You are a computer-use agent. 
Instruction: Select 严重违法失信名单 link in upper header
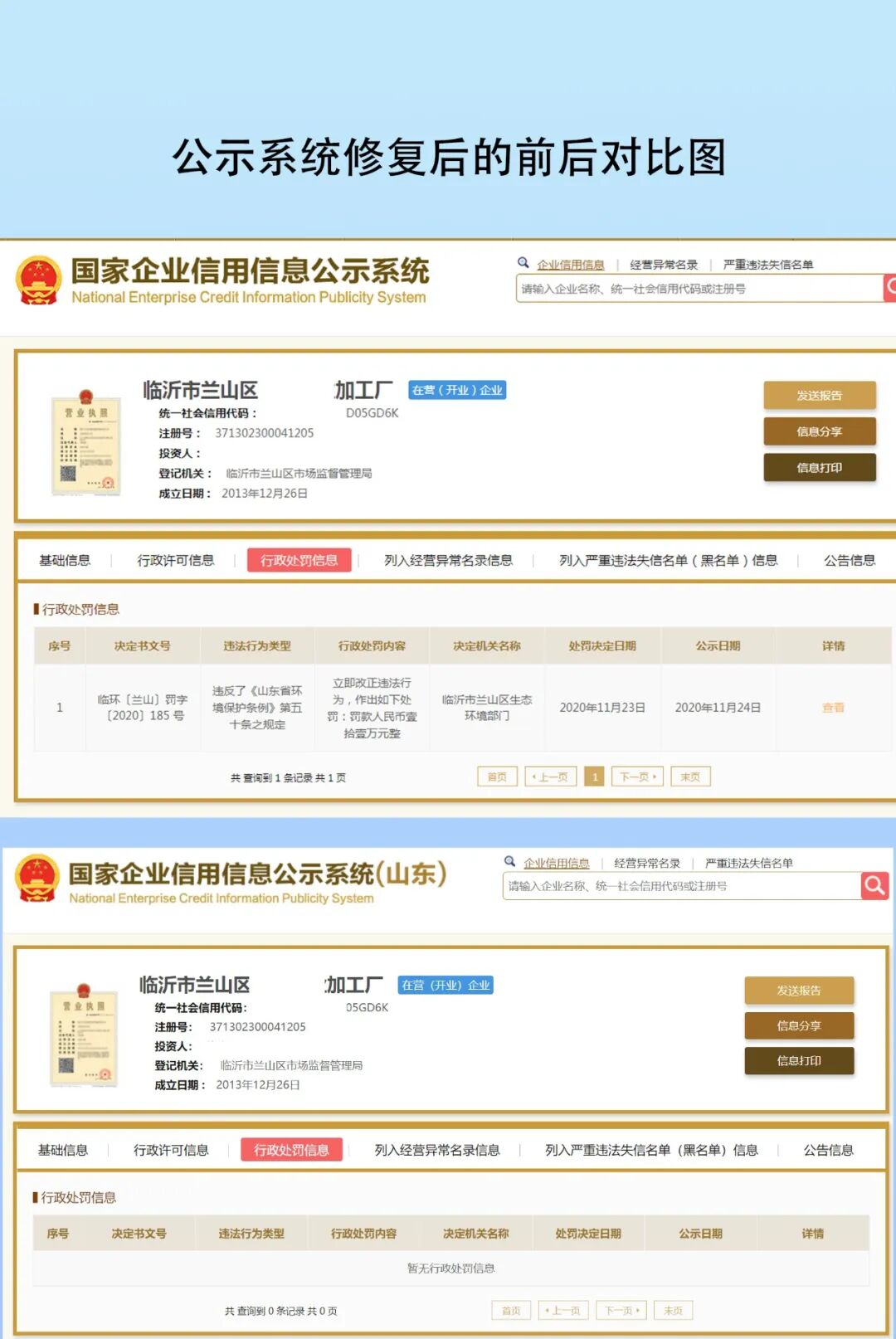[768, 265]
